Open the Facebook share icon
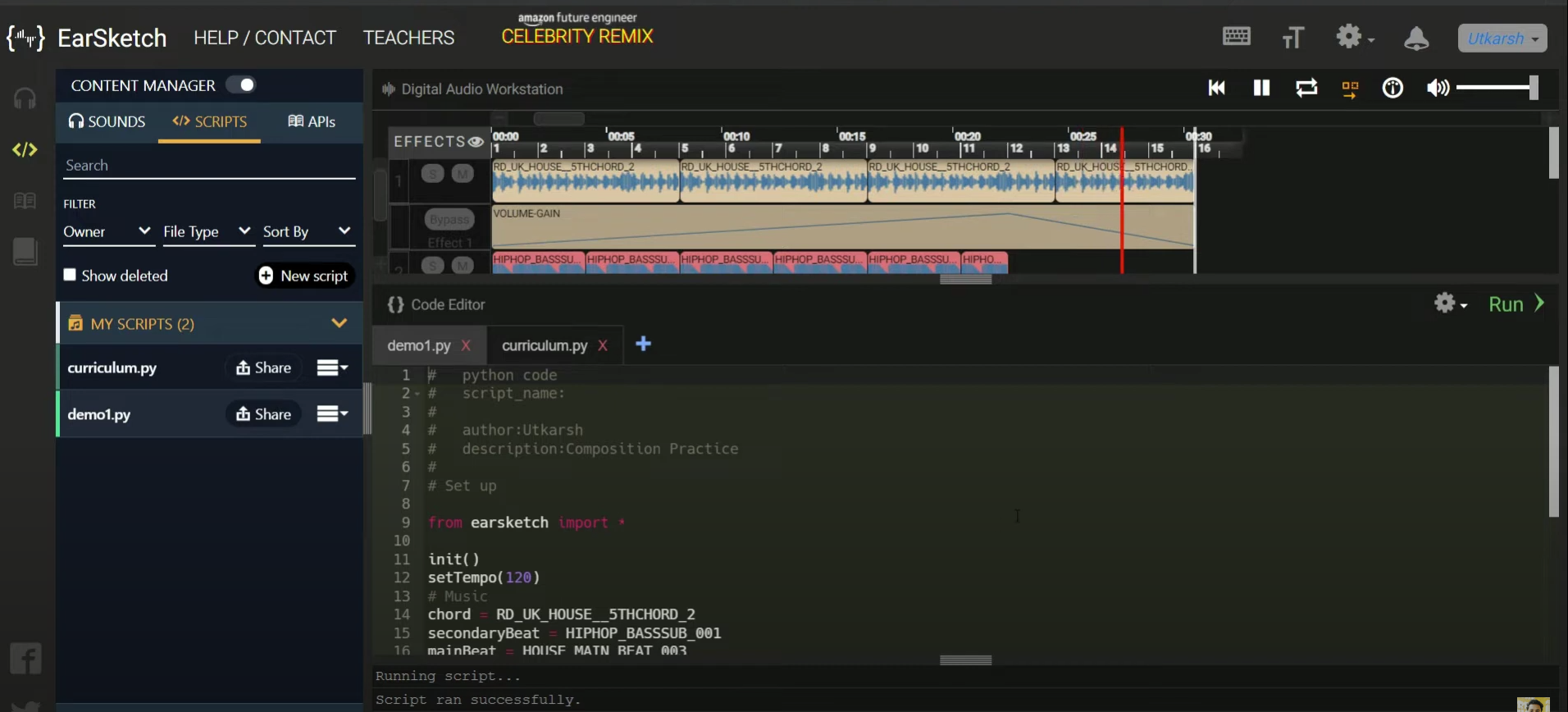Viewport: 1568px width, 712px height. [x=25, y=659]
